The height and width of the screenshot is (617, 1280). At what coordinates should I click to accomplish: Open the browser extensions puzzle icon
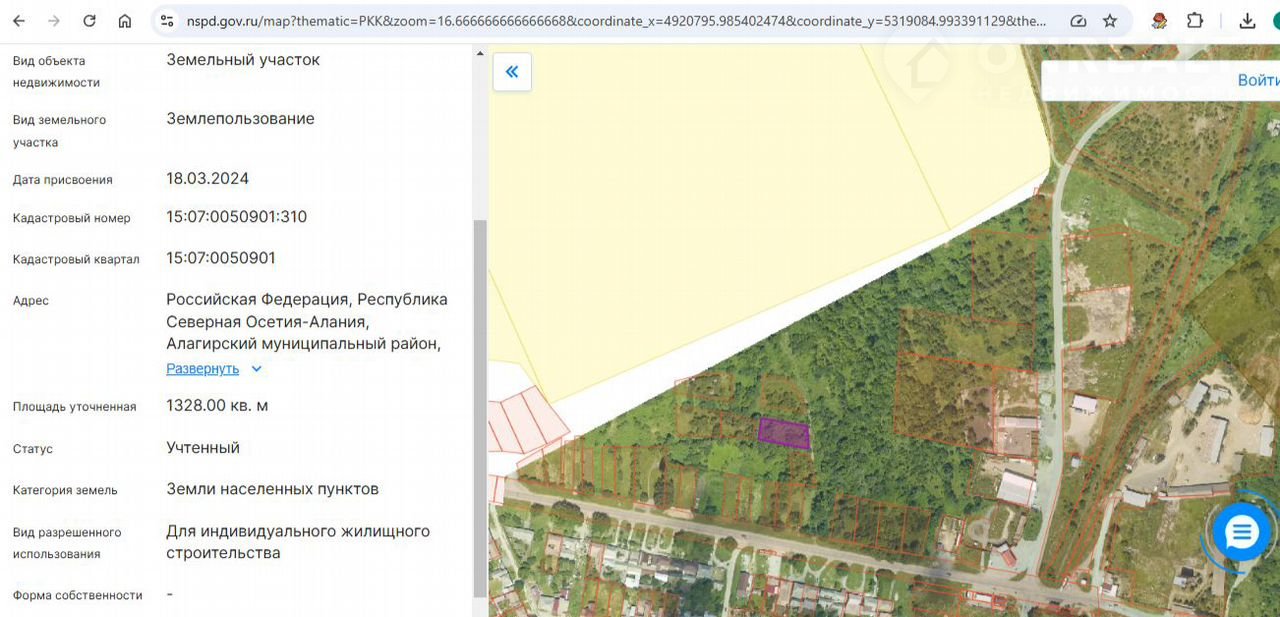(1195, 21)
